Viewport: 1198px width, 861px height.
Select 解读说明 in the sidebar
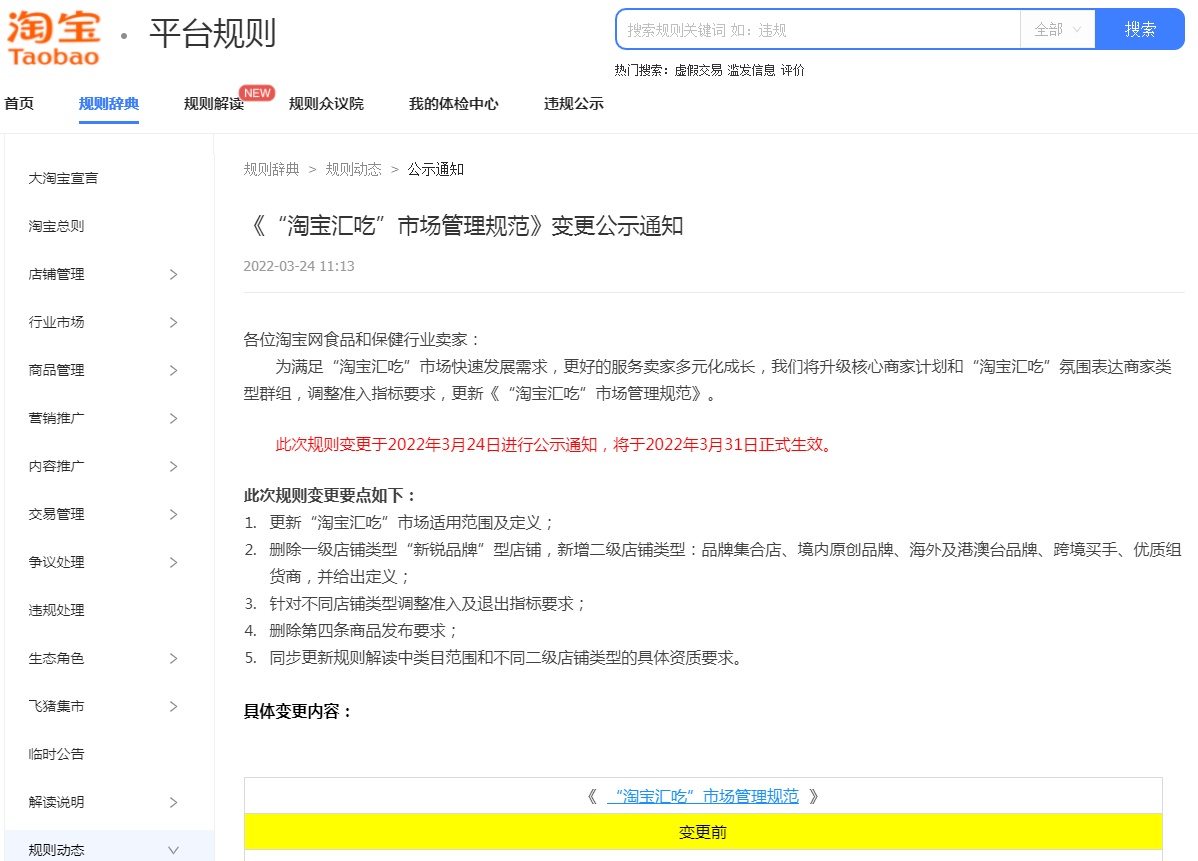[x=57, y=802]
